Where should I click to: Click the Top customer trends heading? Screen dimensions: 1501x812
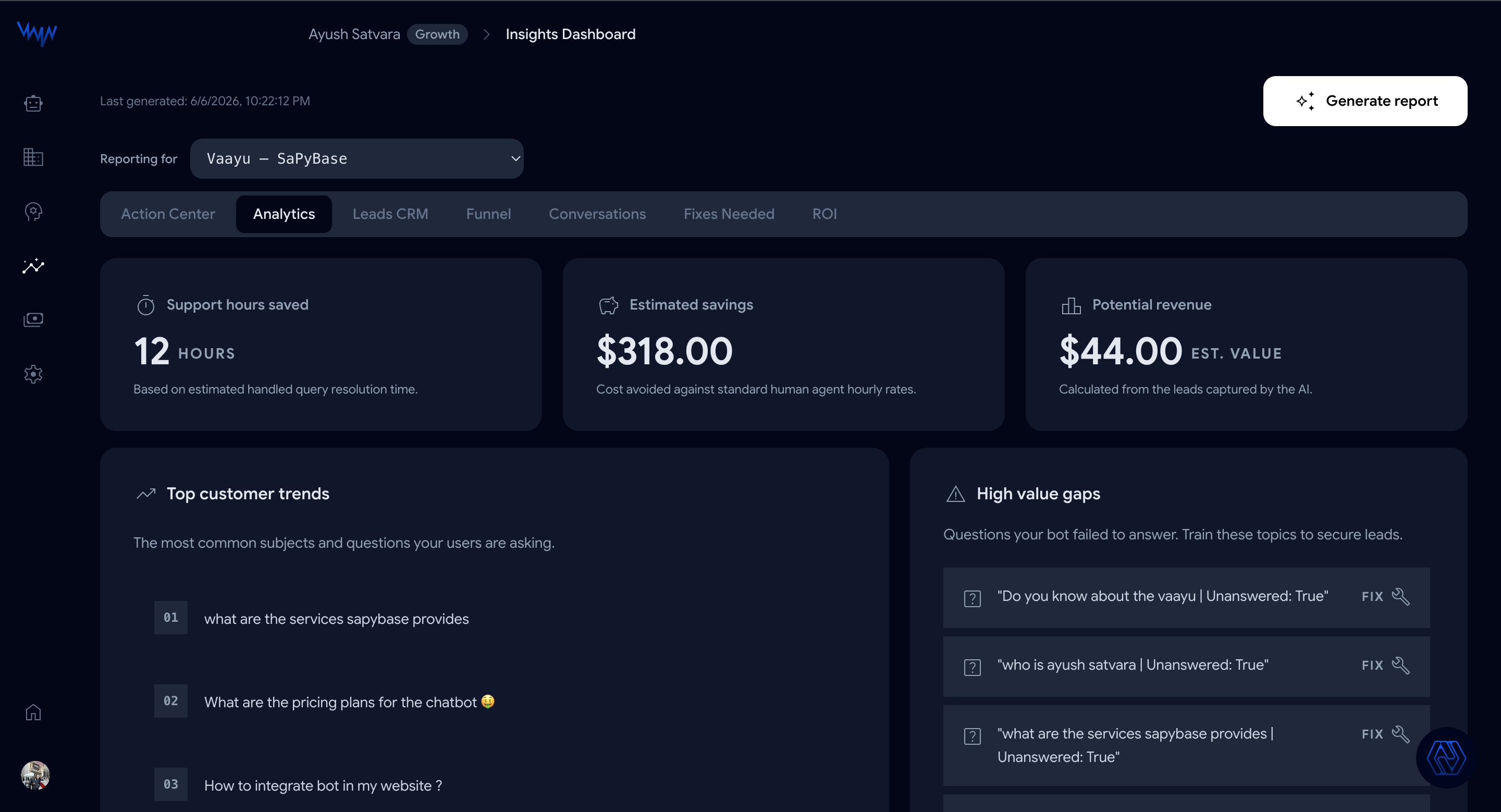point(248,494)
